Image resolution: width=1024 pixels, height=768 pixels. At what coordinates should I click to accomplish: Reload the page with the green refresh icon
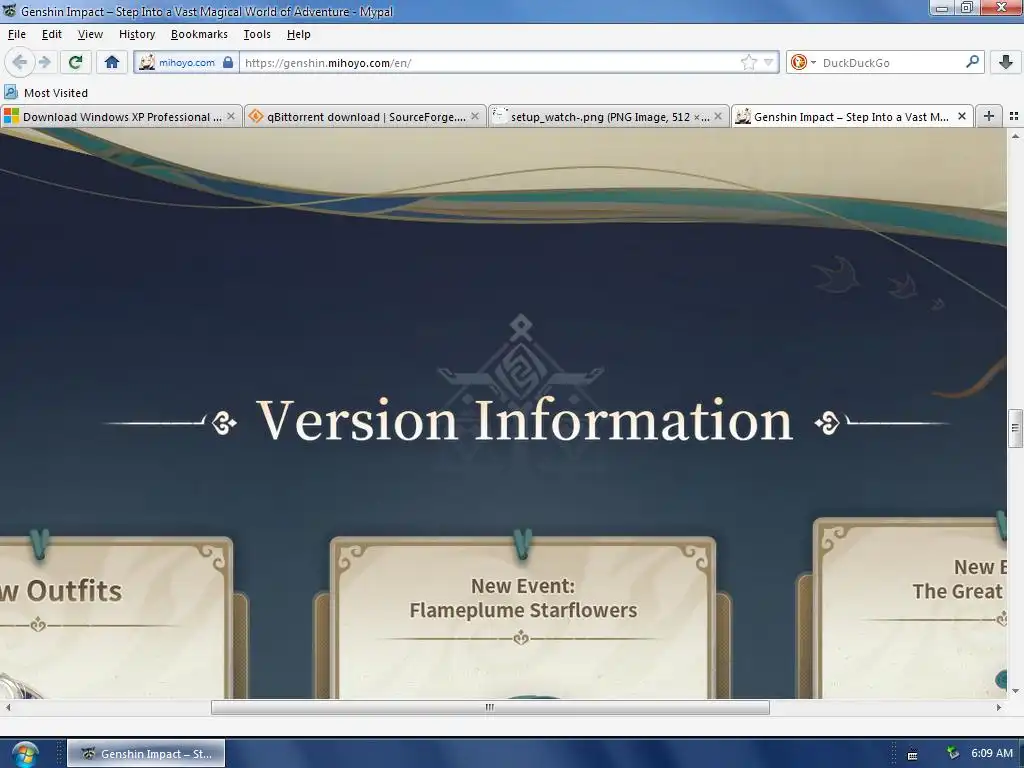coord(75,62)
